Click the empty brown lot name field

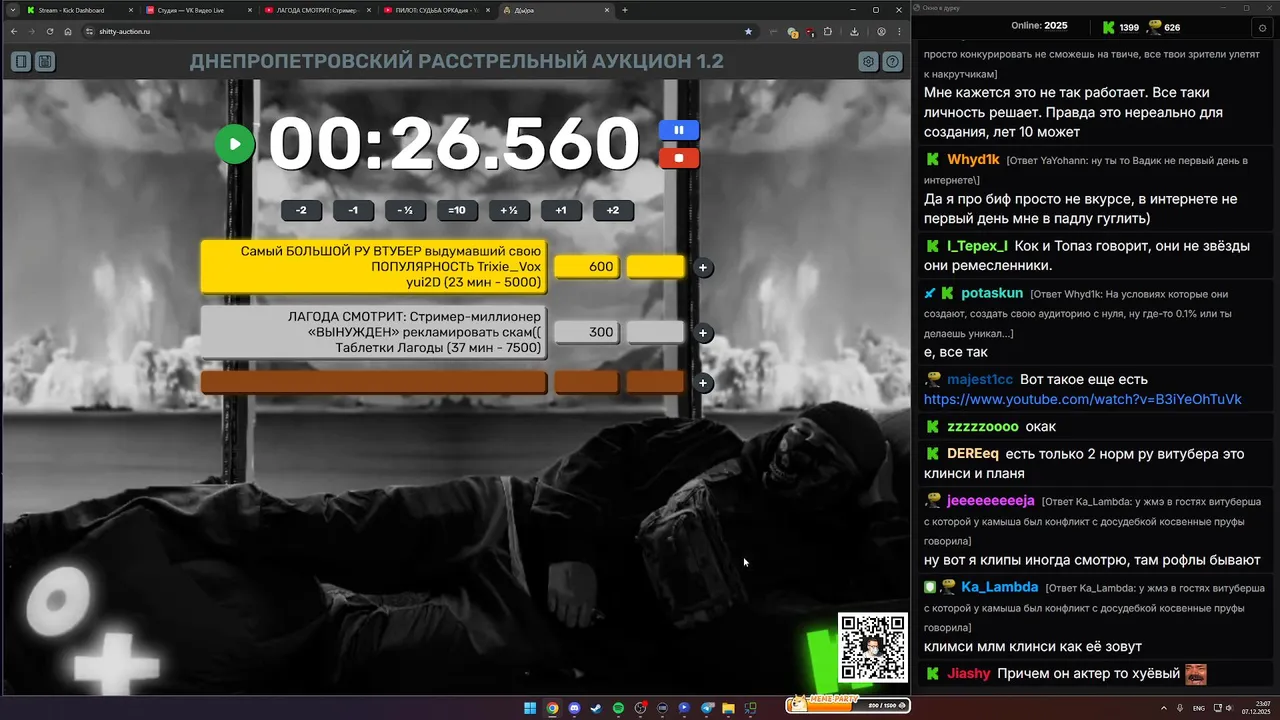click(x=374, y=382)
